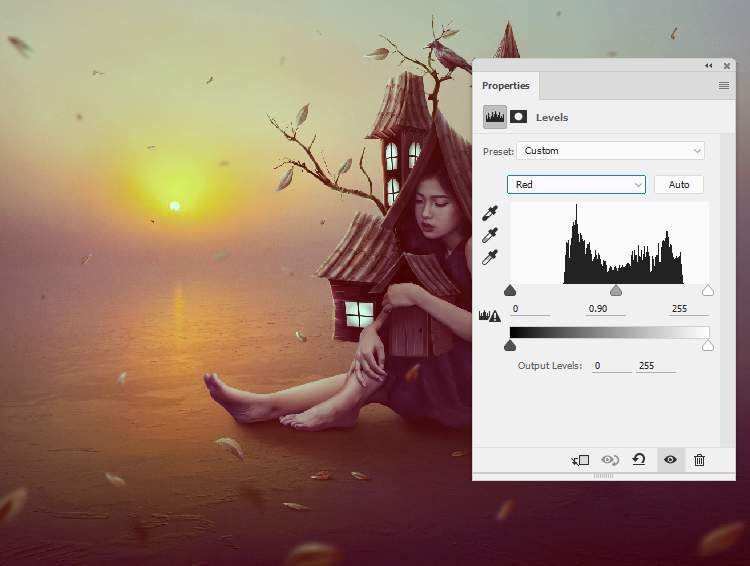
Task: Click the Properties panel vertical scrollbar
Action: [x=728, y=289]
